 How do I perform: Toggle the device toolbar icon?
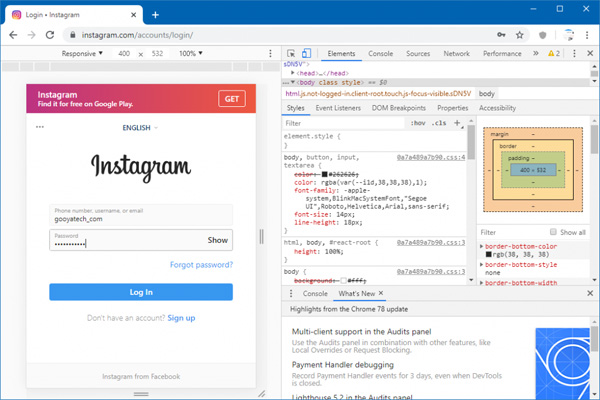[306, 53]
